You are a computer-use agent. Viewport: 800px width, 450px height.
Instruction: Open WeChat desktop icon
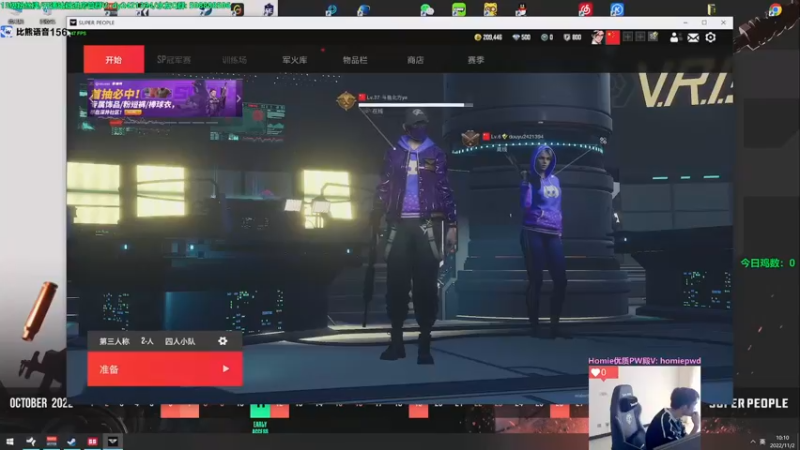(x=427, y=9)
